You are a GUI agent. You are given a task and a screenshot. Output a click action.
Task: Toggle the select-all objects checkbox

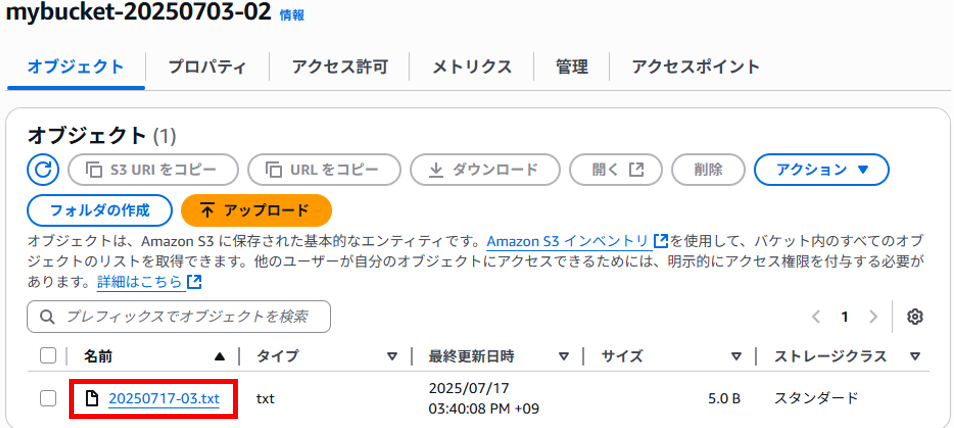click(48, 356)
